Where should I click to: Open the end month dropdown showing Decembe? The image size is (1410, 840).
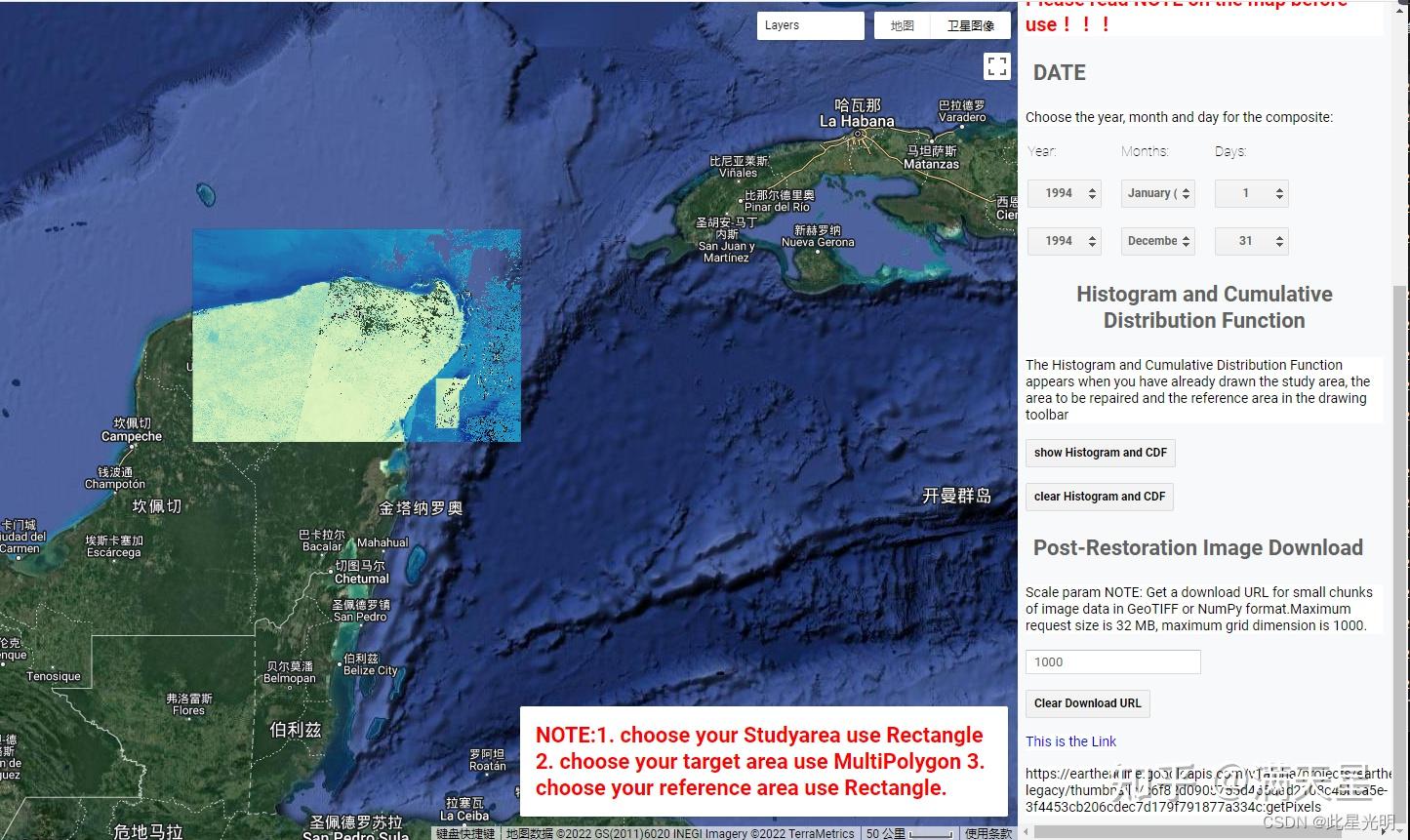pos(1157,241)
